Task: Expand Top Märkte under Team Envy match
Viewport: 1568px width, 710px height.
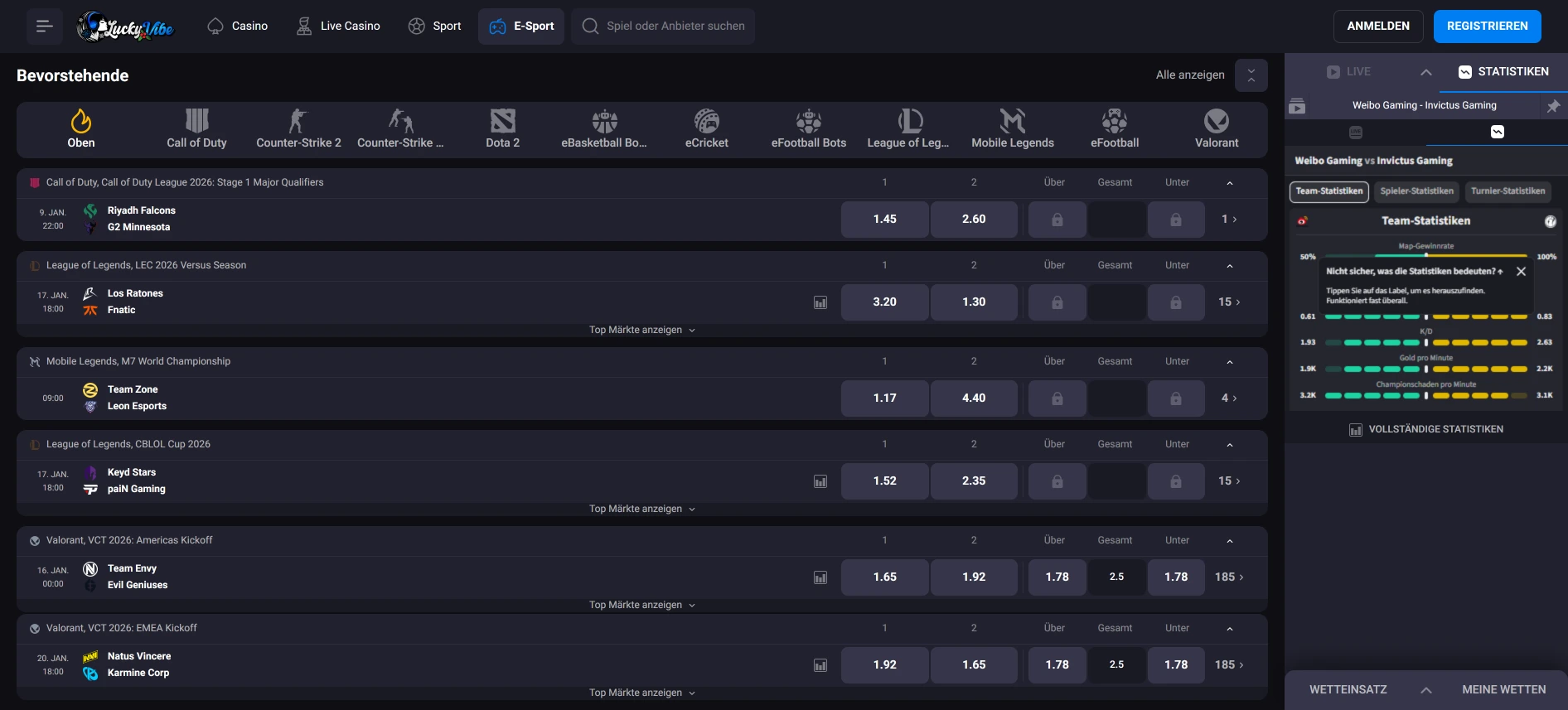Action: 642,605
